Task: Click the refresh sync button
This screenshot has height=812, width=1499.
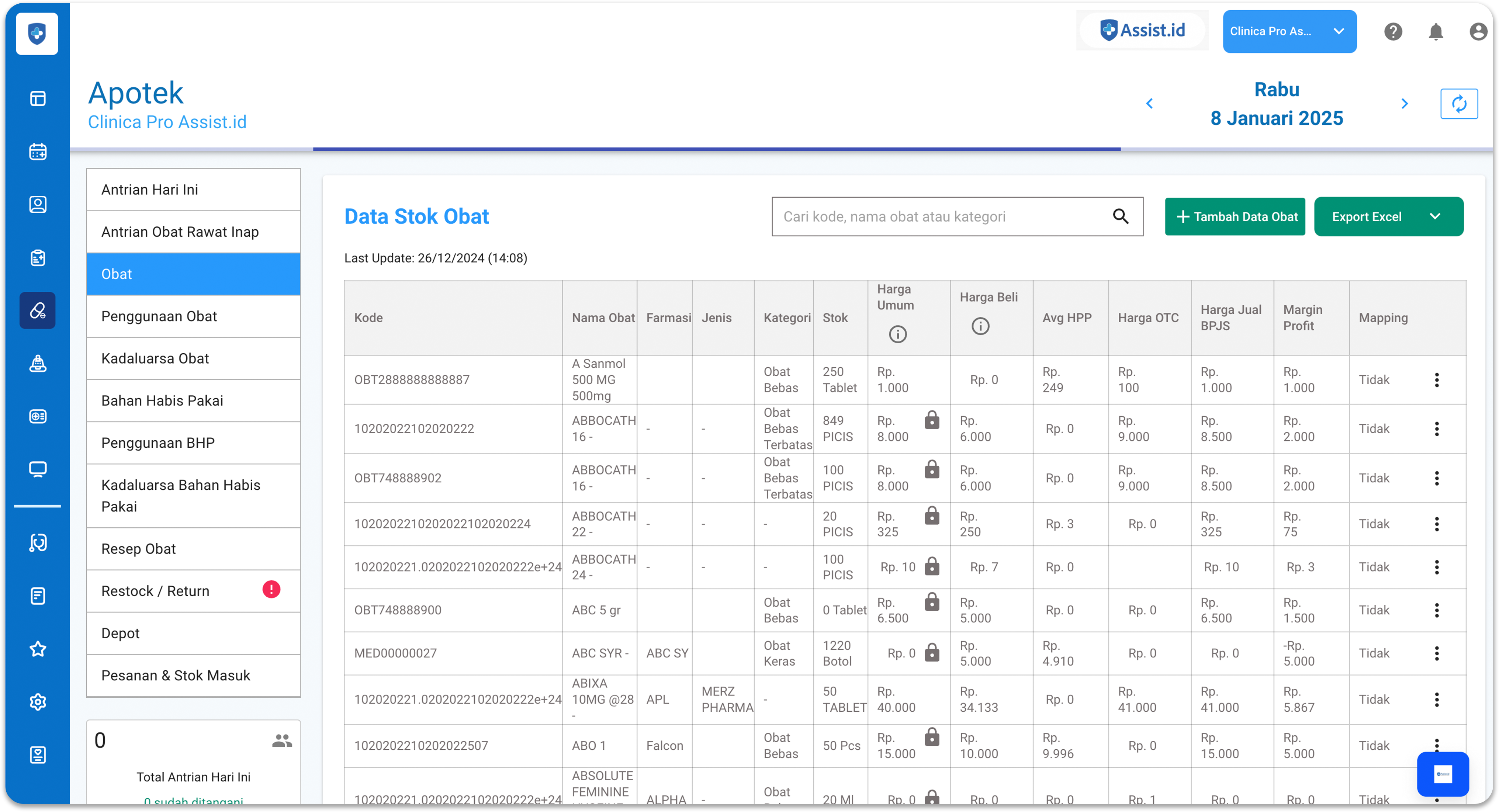Action: pyautogui.click(x=1459, y=104)
